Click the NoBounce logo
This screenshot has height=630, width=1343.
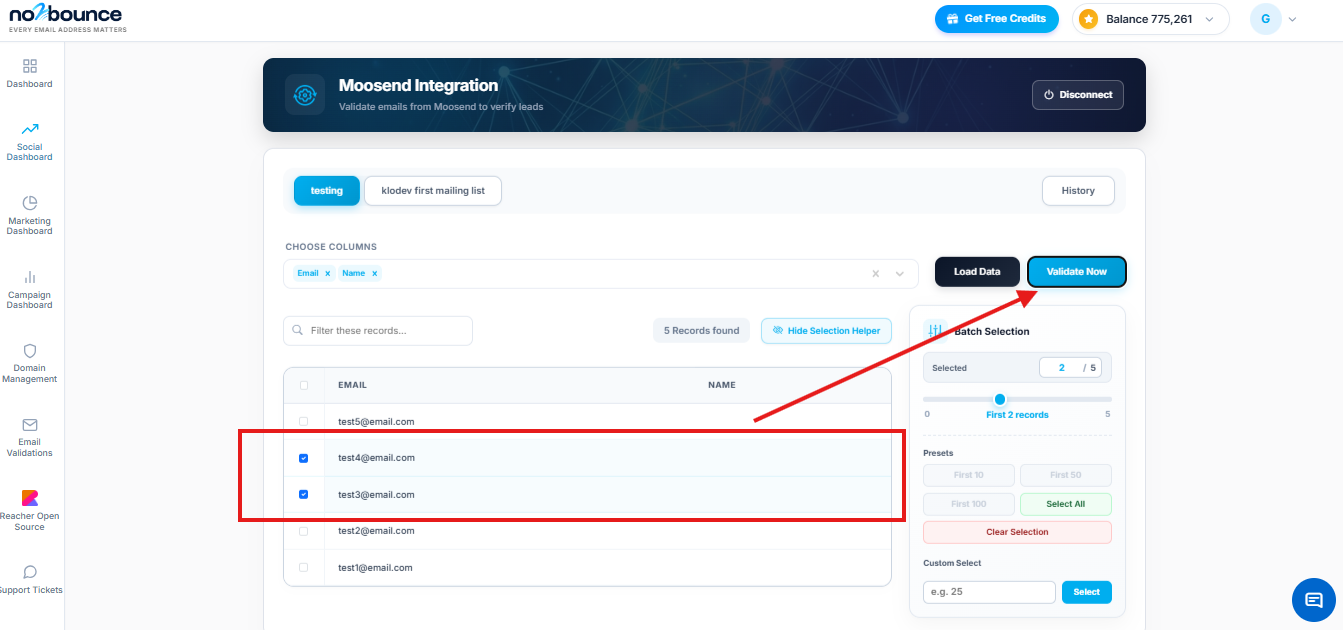(x=67, y=18)
